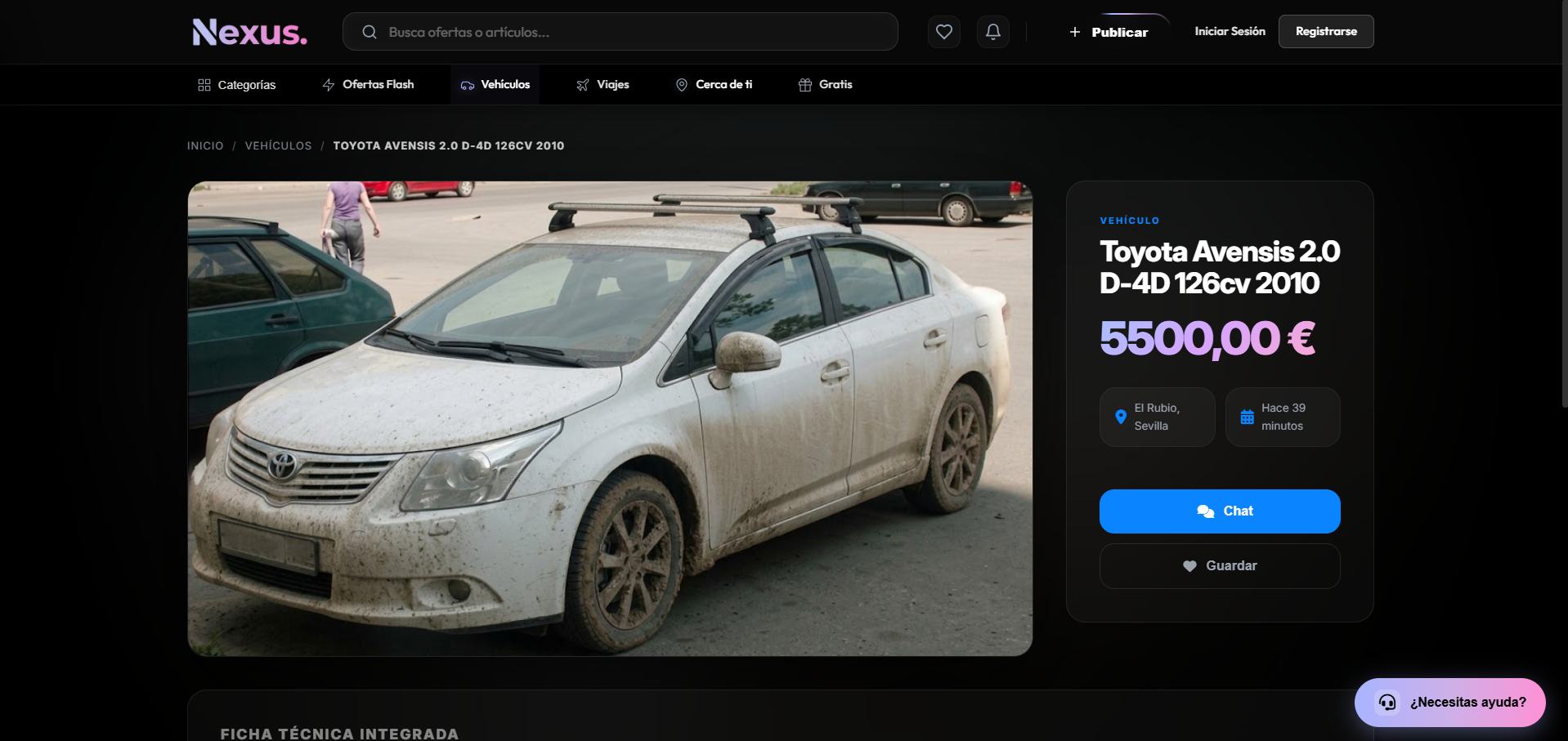Go to VEHÍCULOS breadcrumb

click(x=279, y=146)
